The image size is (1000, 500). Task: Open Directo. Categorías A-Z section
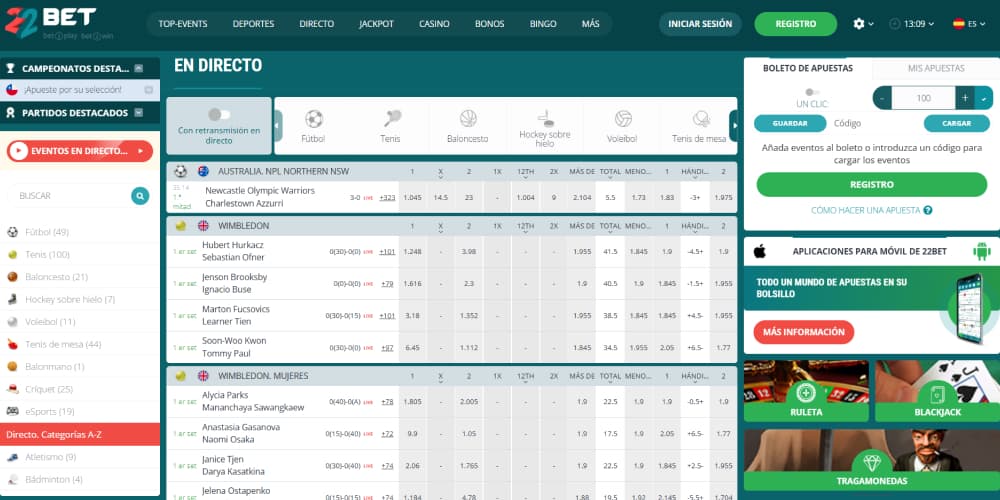(x=80, y=434)
